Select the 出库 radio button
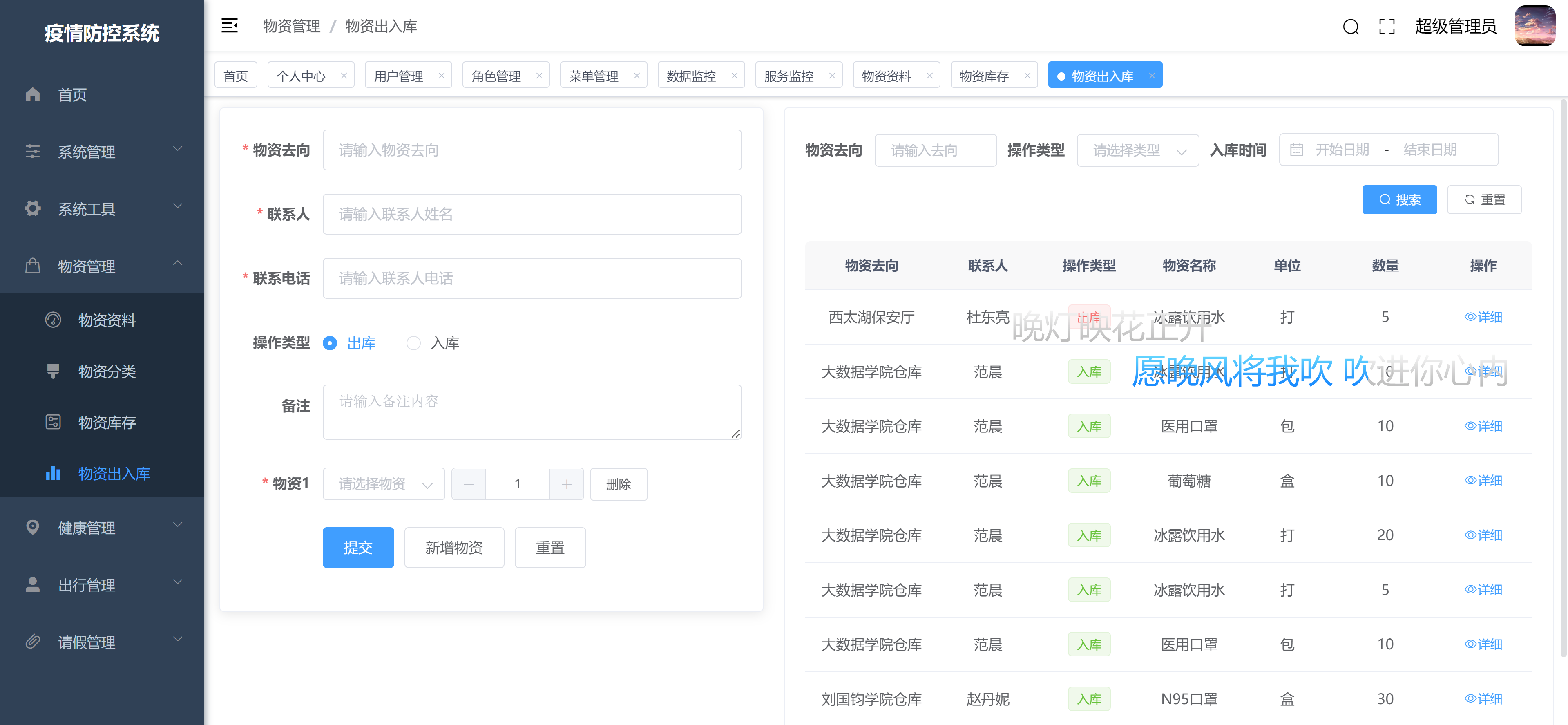This screenshot has height=725, width=1568. click(330, 343)
